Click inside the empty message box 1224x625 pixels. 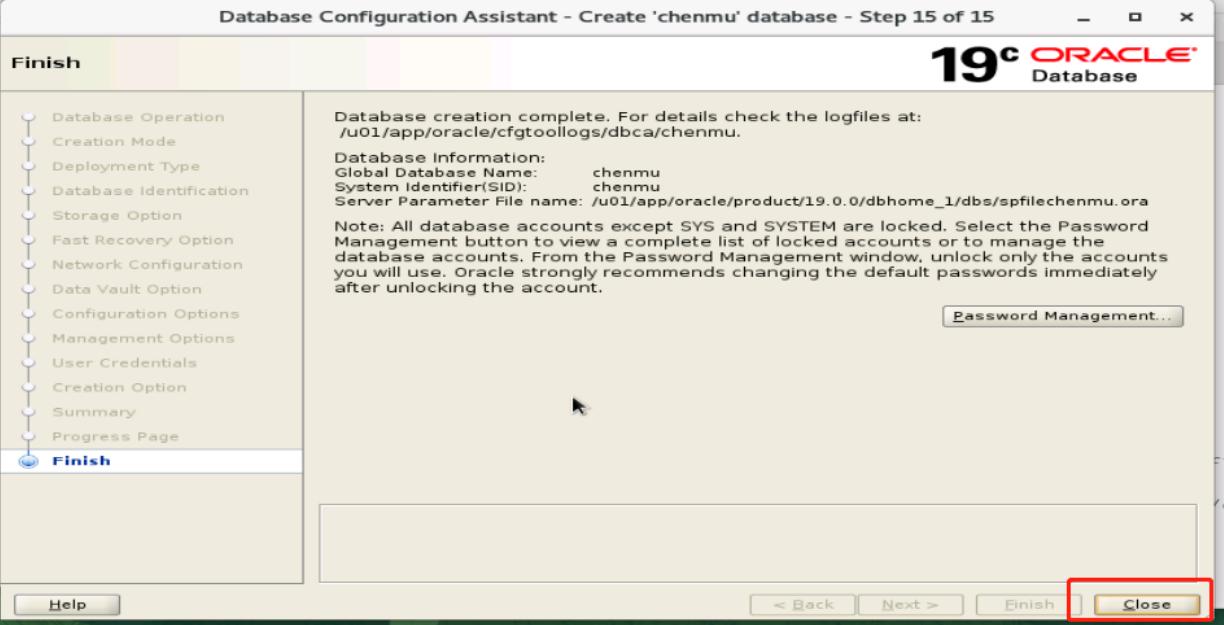coord(758,543)
